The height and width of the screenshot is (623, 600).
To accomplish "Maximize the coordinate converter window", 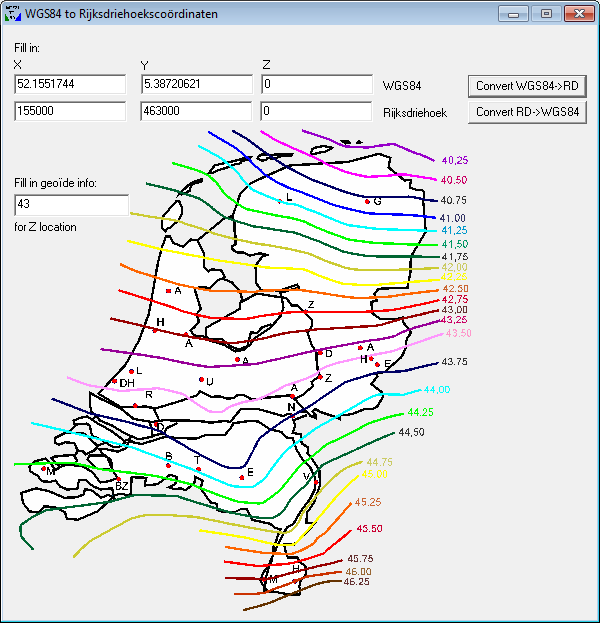I will (545, 14).
